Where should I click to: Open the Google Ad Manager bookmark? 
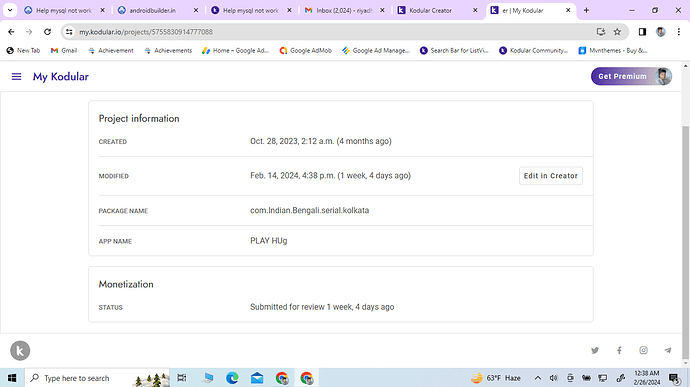(x=376, y=51)
